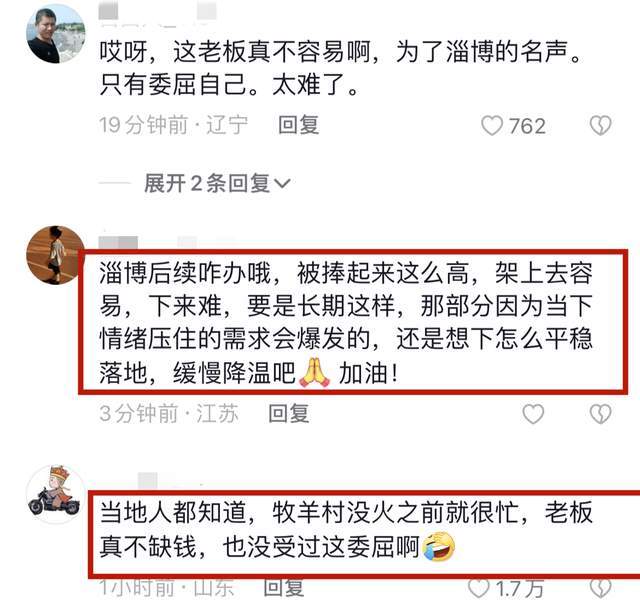This screenshot has width=640, height=603.
Task: Like the comment with 762 likes
Action: 492,125
